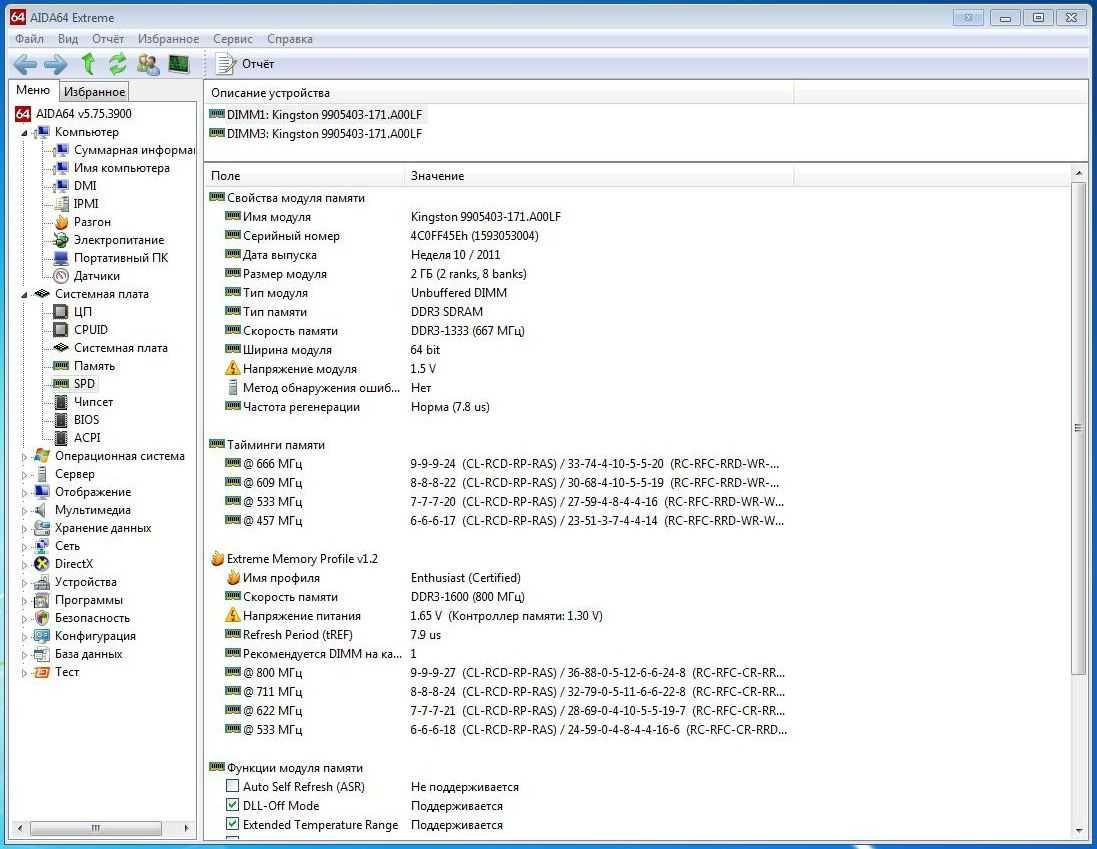Screen dimensions: 1097x849
Task: Collapse the Компьютер tree node
Action: point(24,132)
